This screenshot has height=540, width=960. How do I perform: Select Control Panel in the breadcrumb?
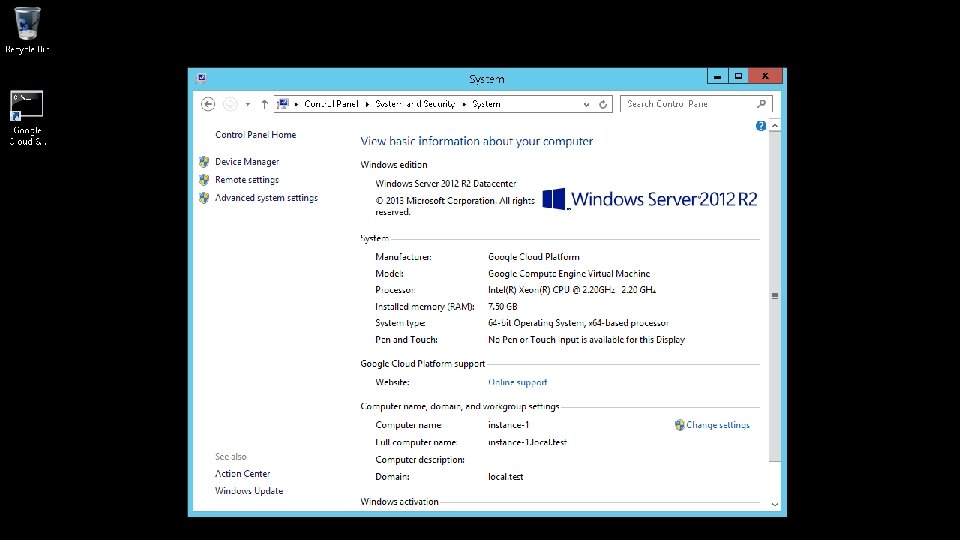point(331,104)
